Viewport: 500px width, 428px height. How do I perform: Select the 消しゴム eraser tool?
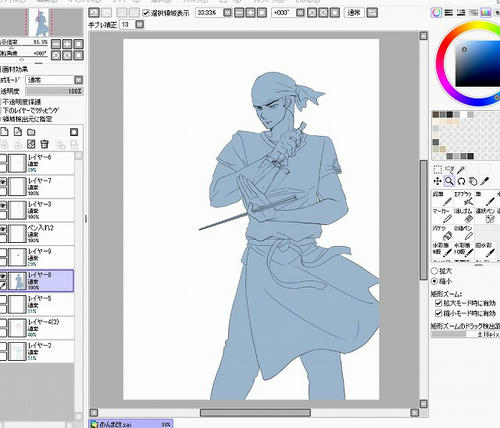point(464,216)
